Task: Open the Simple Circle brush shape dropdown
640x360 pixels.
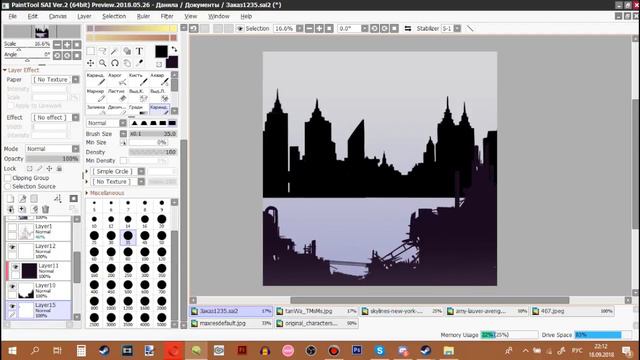Action: coord(118,171)
